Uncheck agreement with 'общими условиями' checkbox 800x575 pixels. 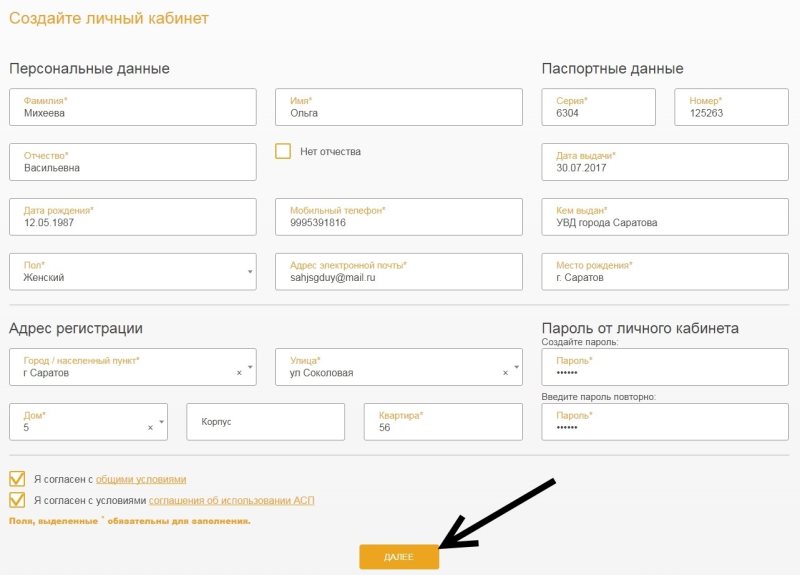click(17, 479)
